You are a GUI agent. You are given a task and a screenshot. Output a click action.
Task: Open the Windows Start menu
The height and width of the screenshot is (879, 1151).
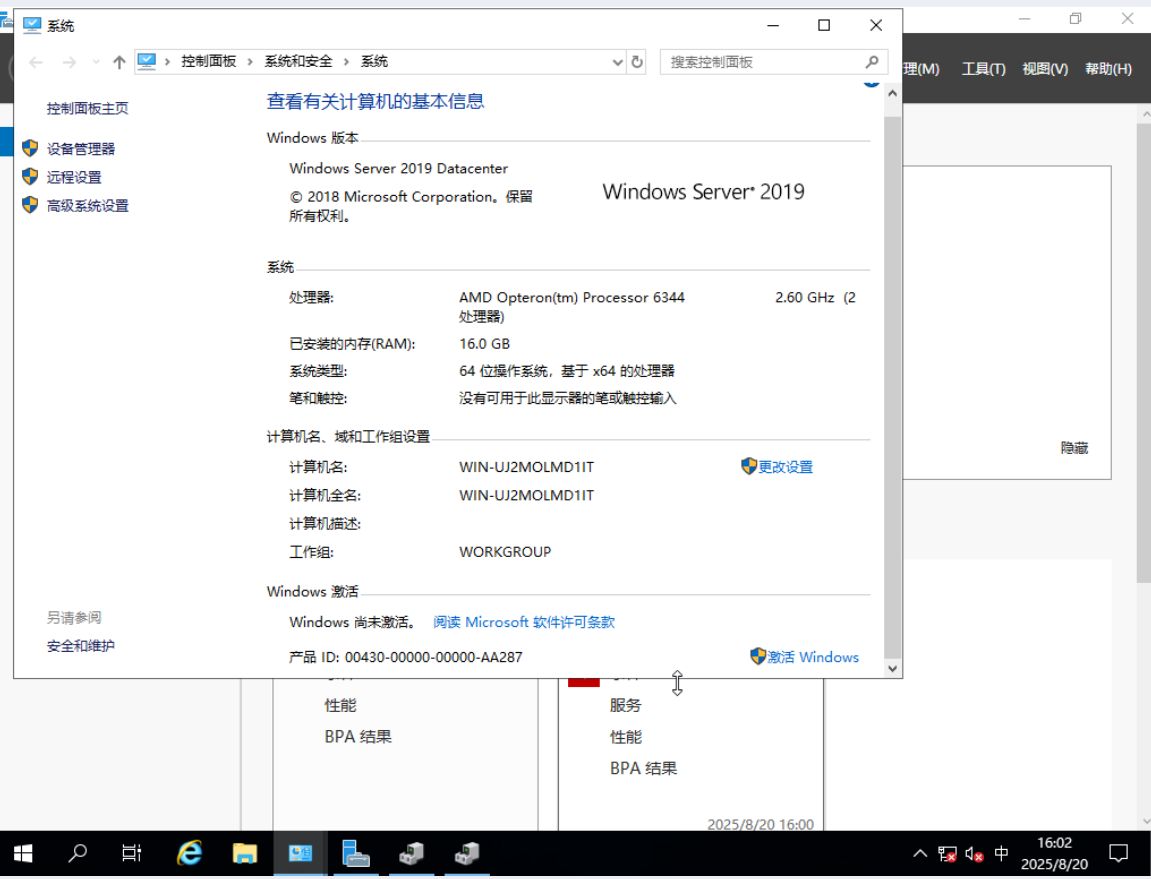[x=23, y=853]
